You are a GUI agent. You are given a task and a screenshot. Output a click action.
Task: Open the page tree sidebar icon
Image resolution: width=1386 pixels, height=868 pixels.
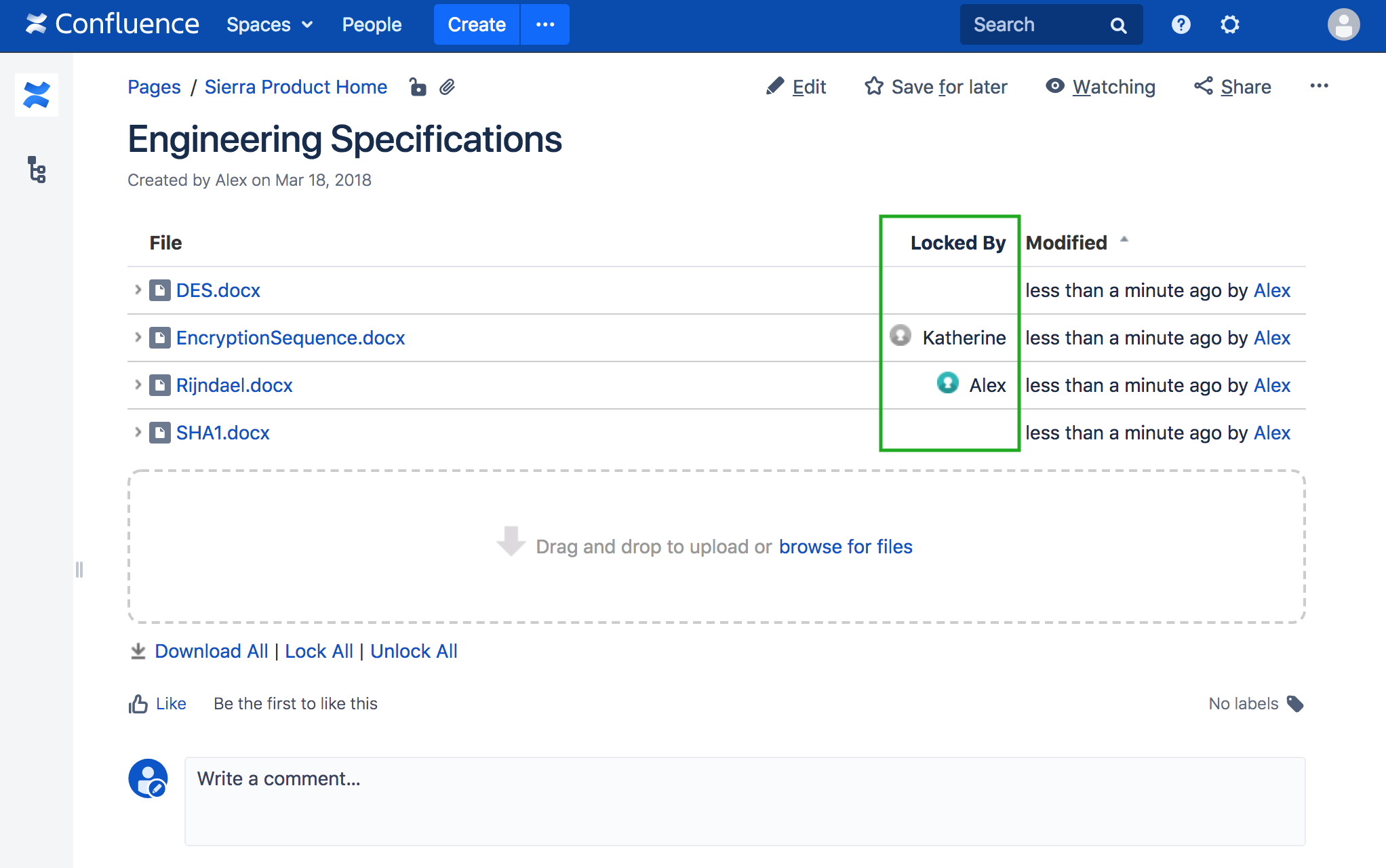(x=37, y=170)
